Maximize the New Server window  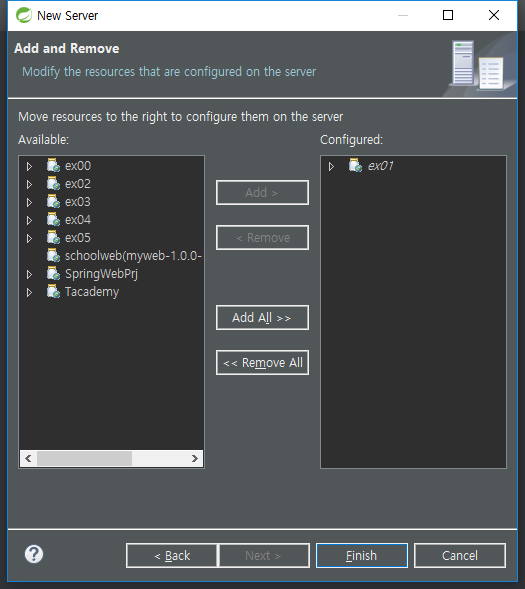[448, 15]
